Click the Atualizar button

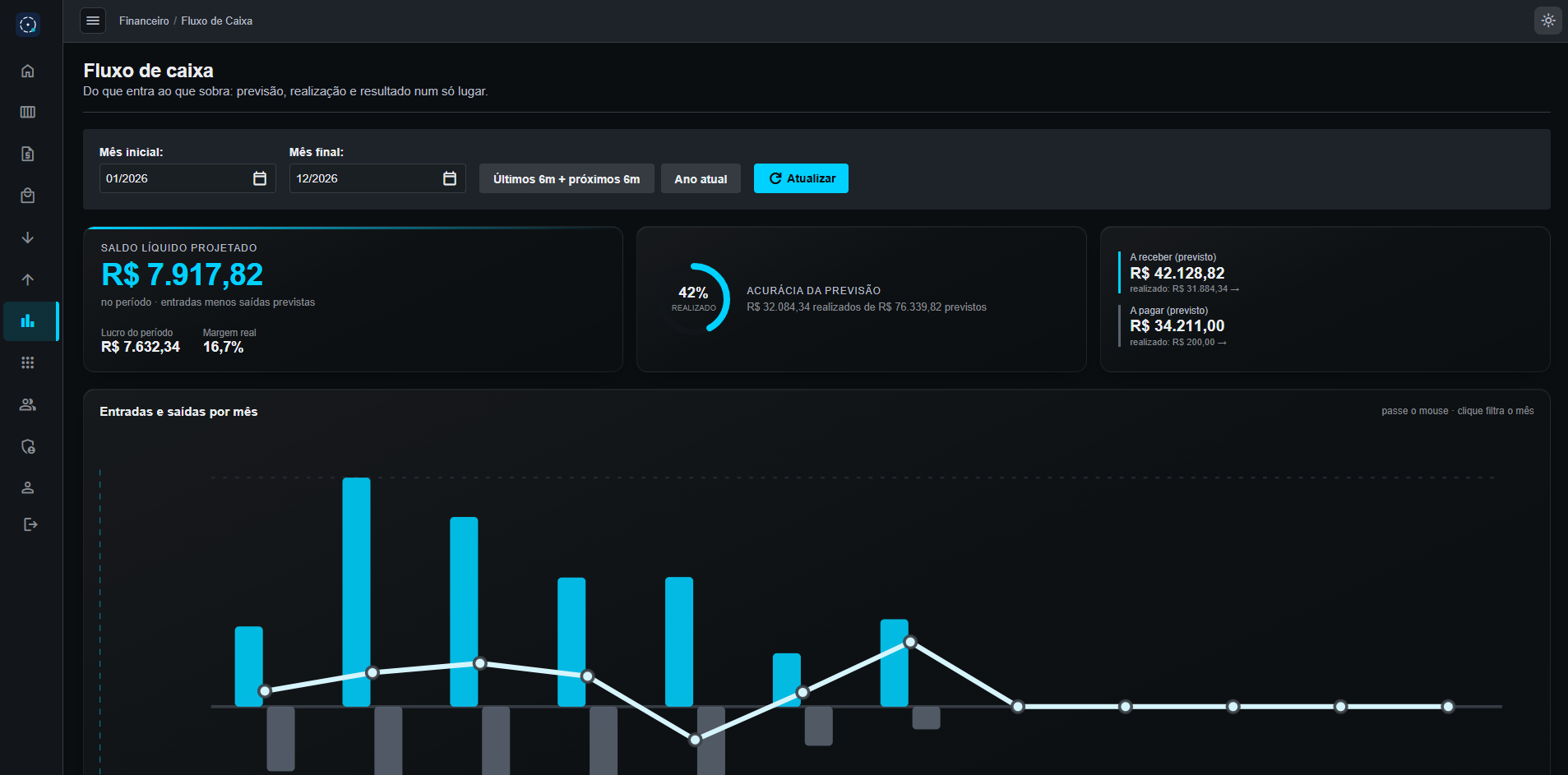pyautogui.click(x=801, y=178)
